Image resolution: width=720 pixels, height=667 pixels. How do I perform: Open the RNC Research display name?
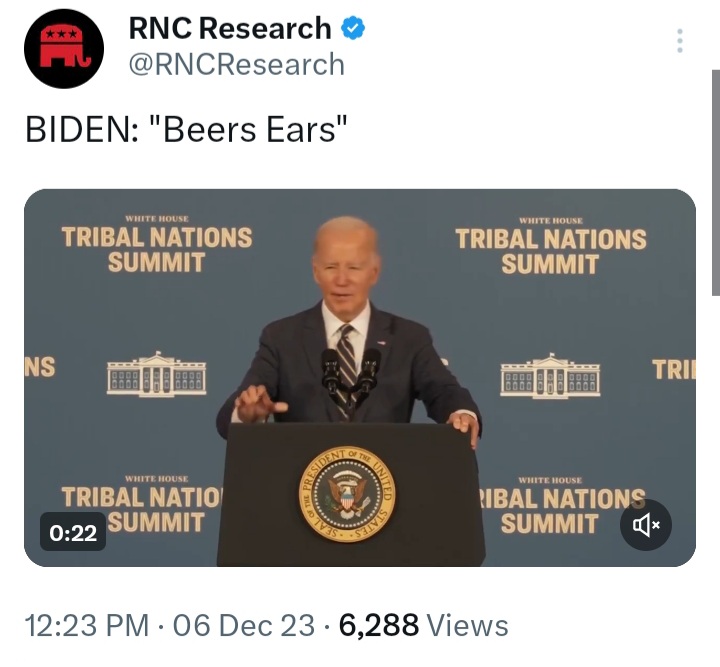point(230,28)
